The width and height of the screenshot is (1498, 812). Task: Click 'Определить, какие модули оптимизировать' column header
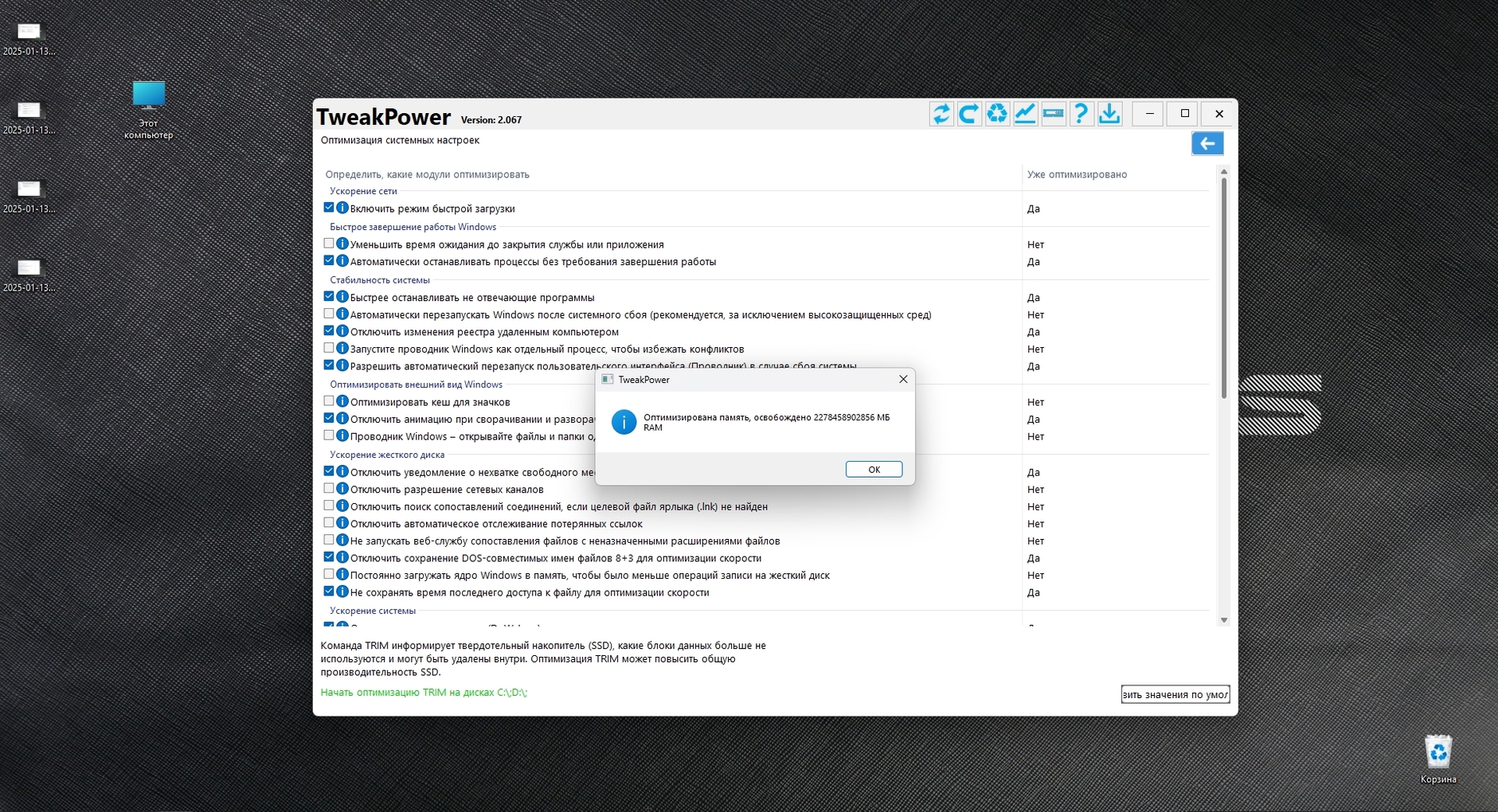coord(427,174)
